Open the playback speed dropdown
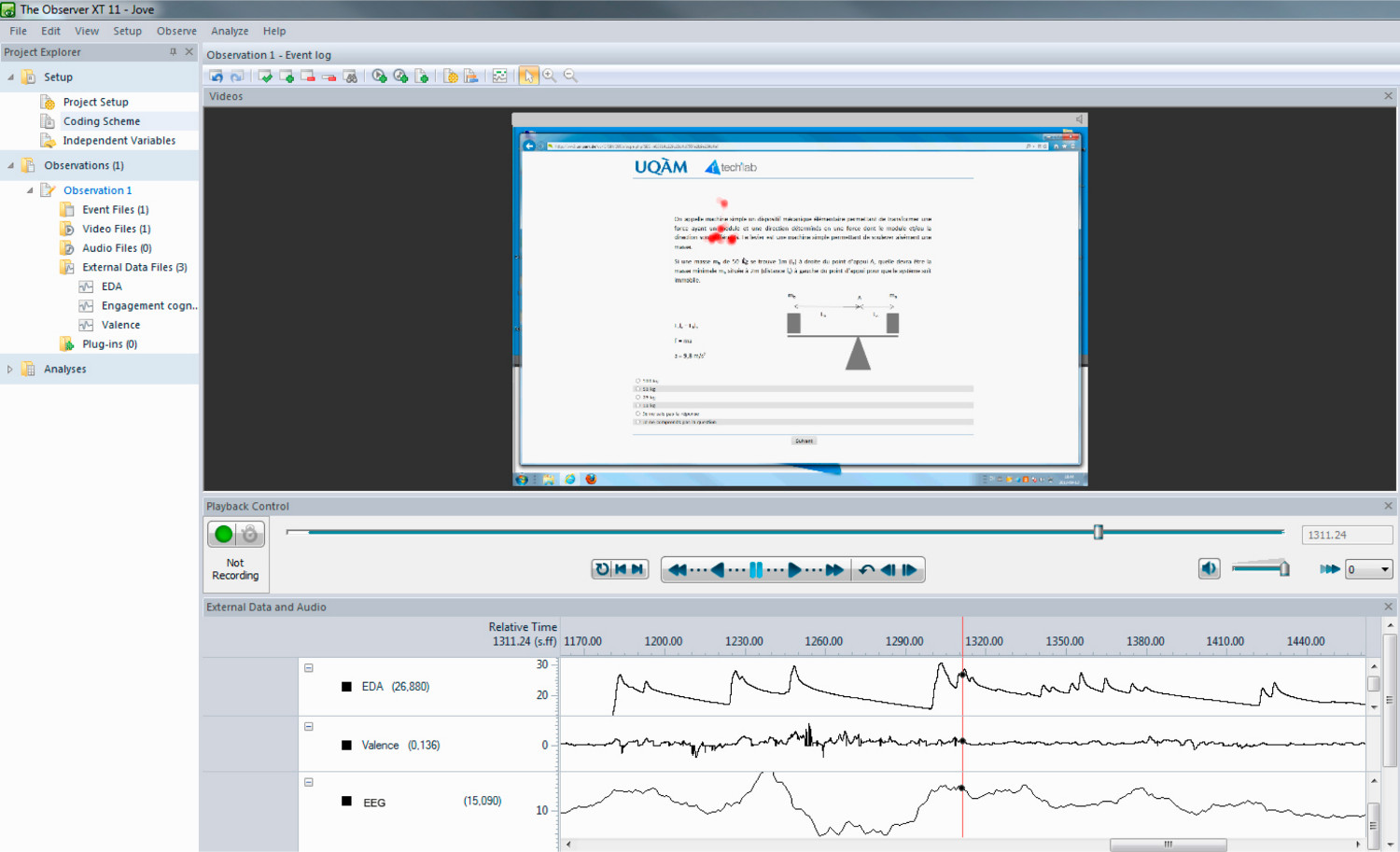1400x852 pixels. tap(1384, 569)
